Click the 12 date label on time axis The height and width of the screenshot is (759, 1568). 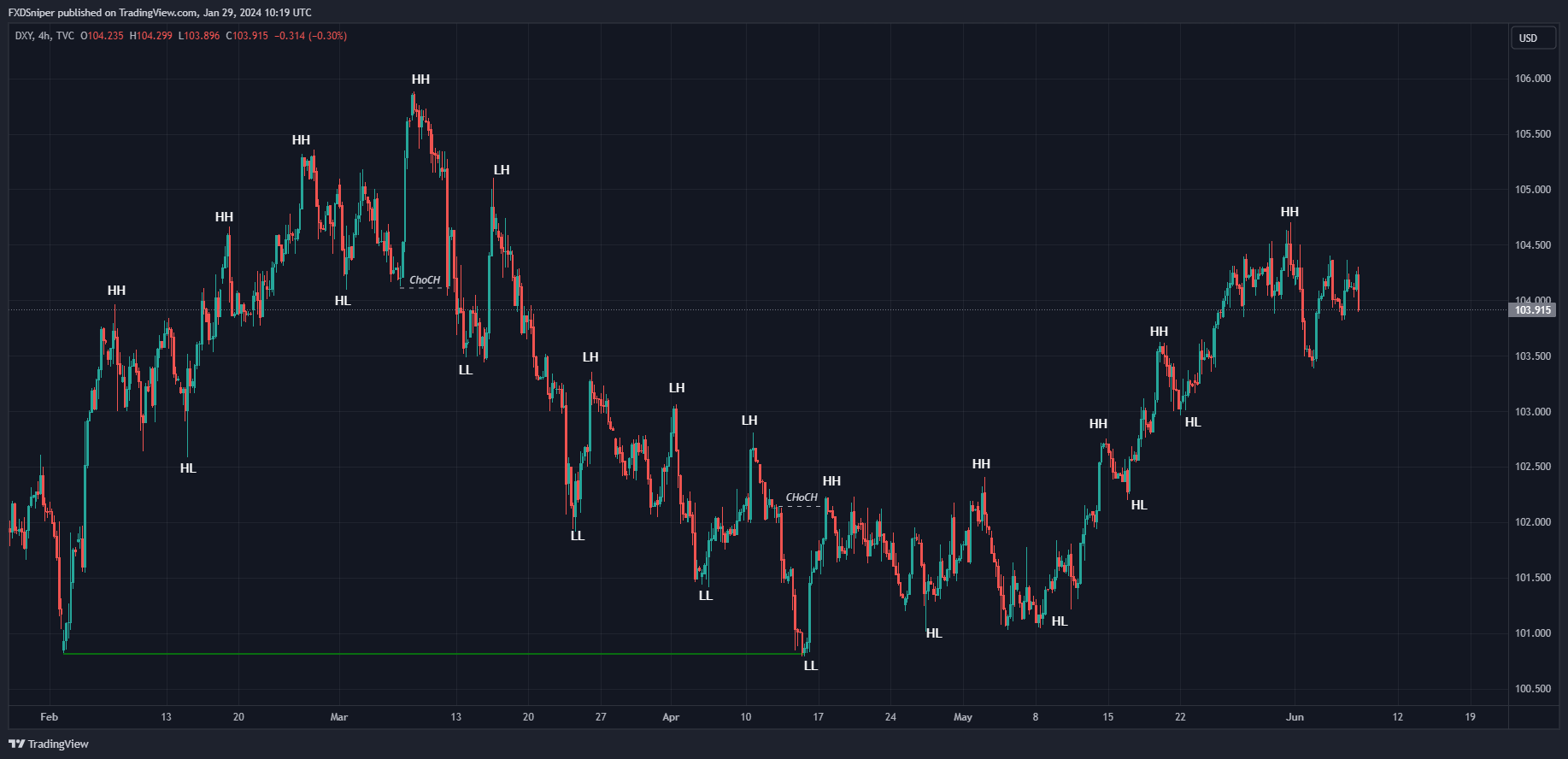(1398, 717)
